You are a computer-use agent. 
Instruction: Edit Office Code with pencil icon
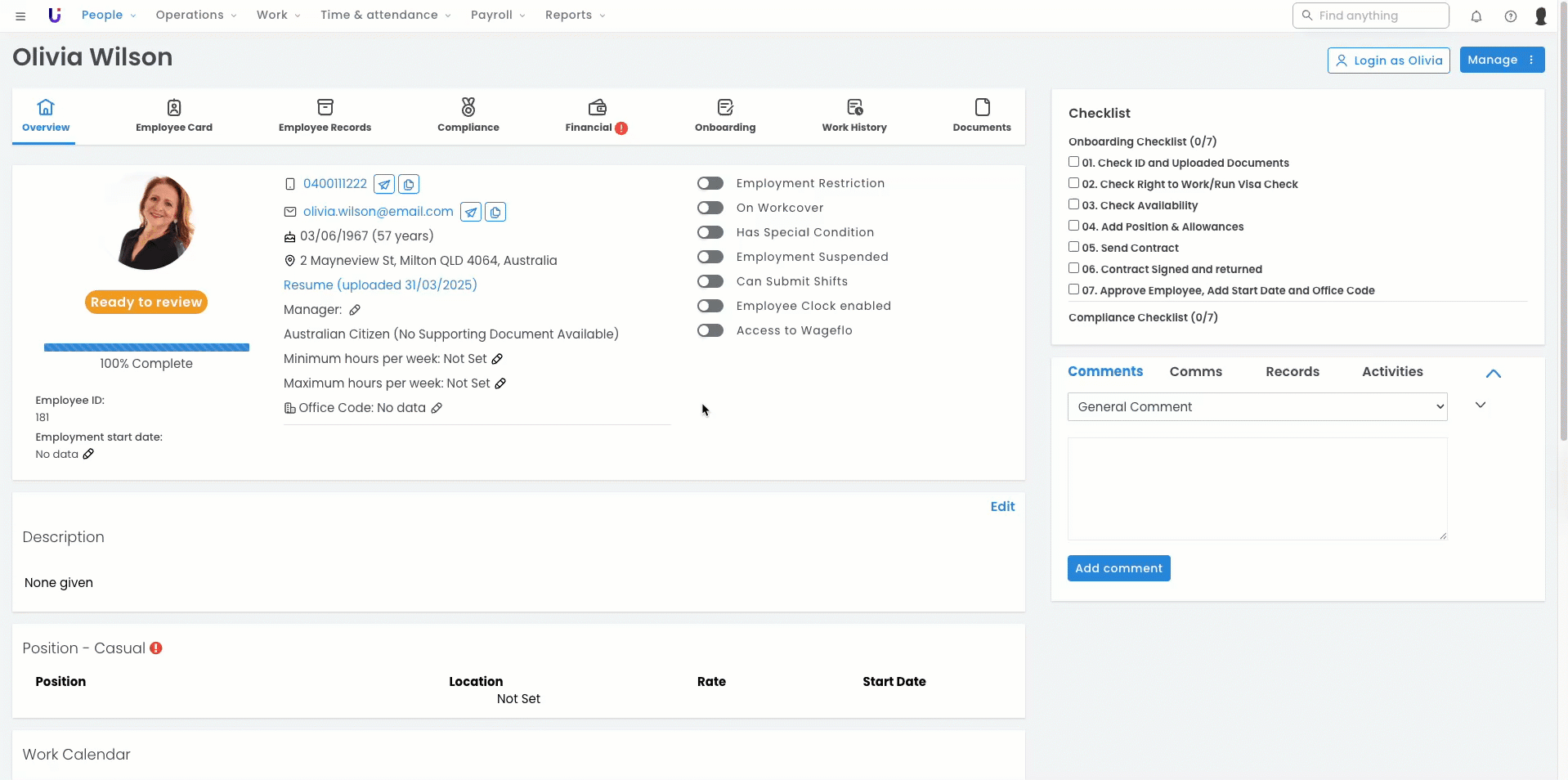pos(437,408)
